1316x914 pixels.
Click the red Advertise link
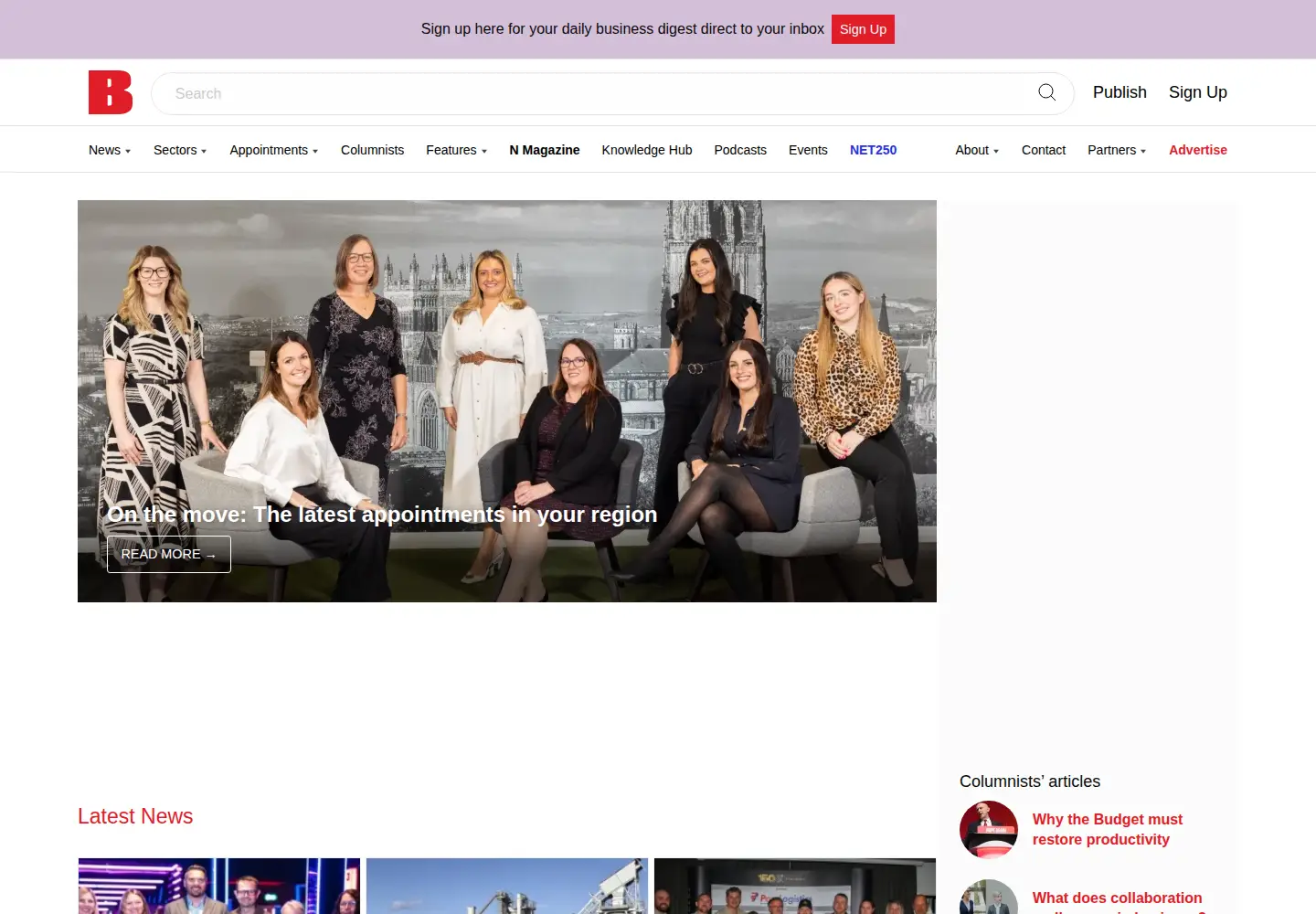(x=1198, y=150)
